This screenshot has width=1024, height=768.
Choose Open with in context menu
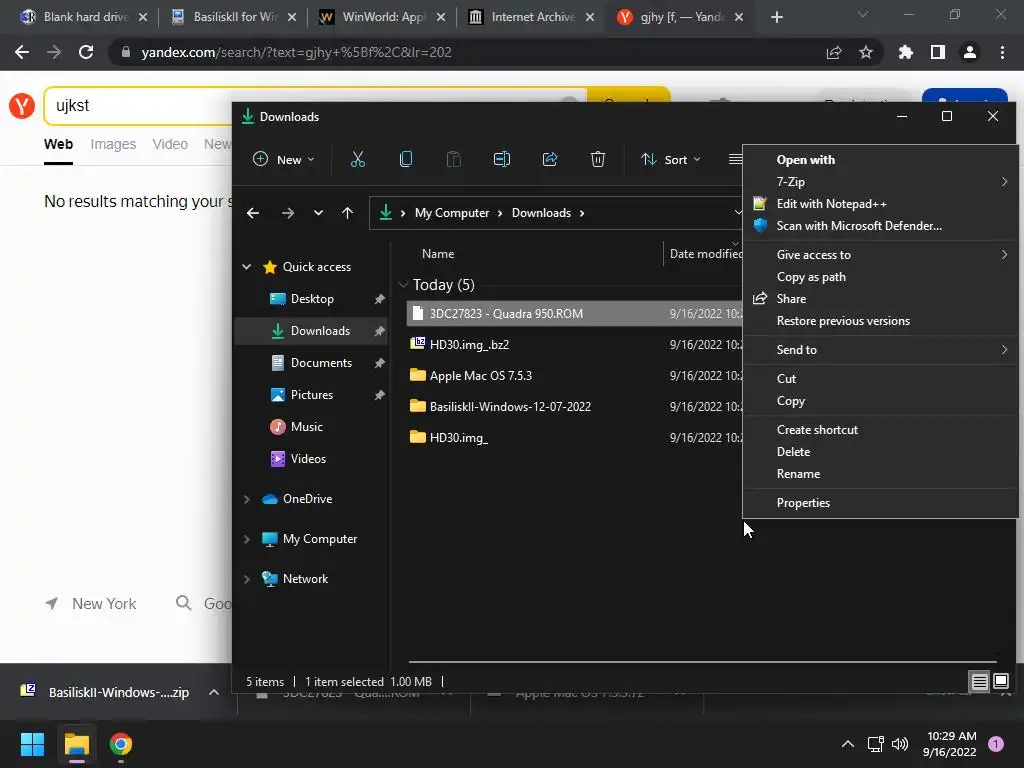click(880, 159)
